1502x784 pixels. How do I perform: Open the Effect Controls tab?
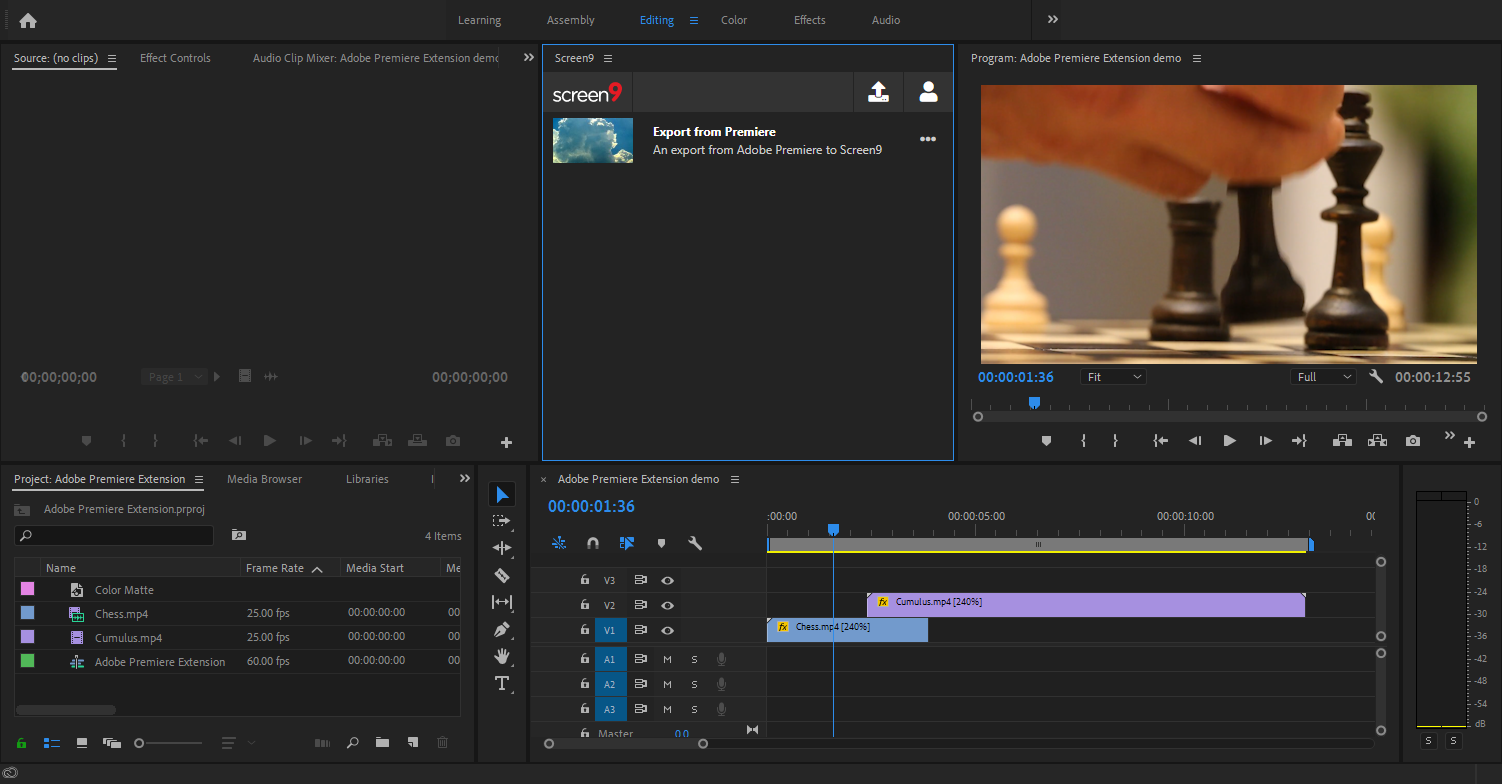coord(175,58)
